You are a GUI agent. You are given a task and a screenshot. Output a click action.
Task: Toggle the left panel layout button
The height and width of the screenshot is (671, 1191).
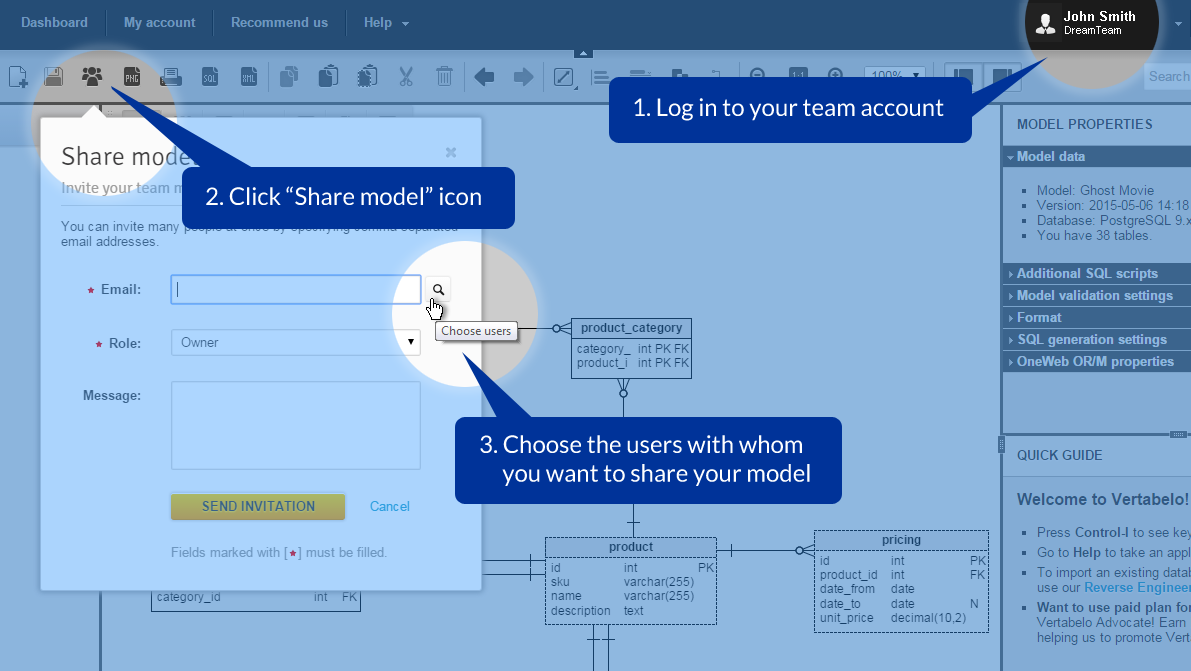coord(963,77)
